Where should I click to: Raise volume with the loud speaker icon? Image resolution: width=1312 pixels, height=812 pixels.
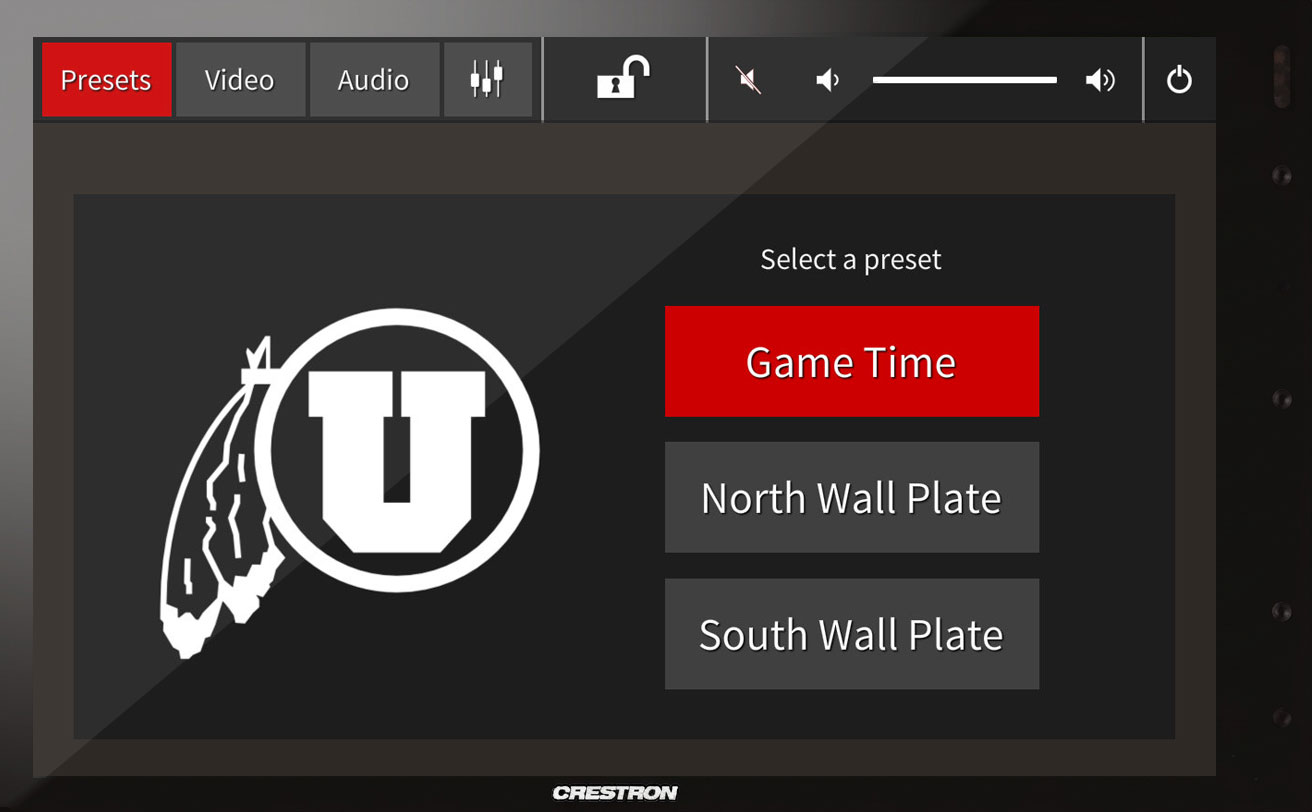(x=1100, y=80)
